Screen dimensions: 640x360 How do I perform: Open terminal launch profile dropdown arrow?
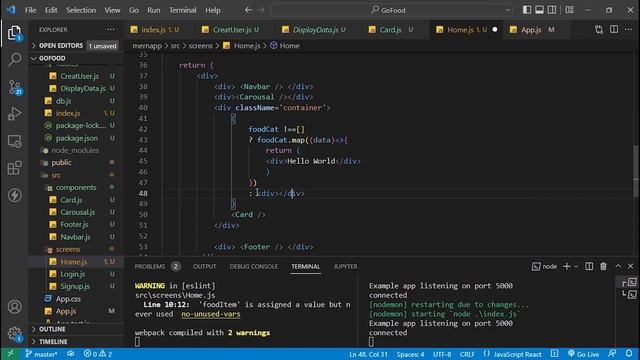[576, 267]
